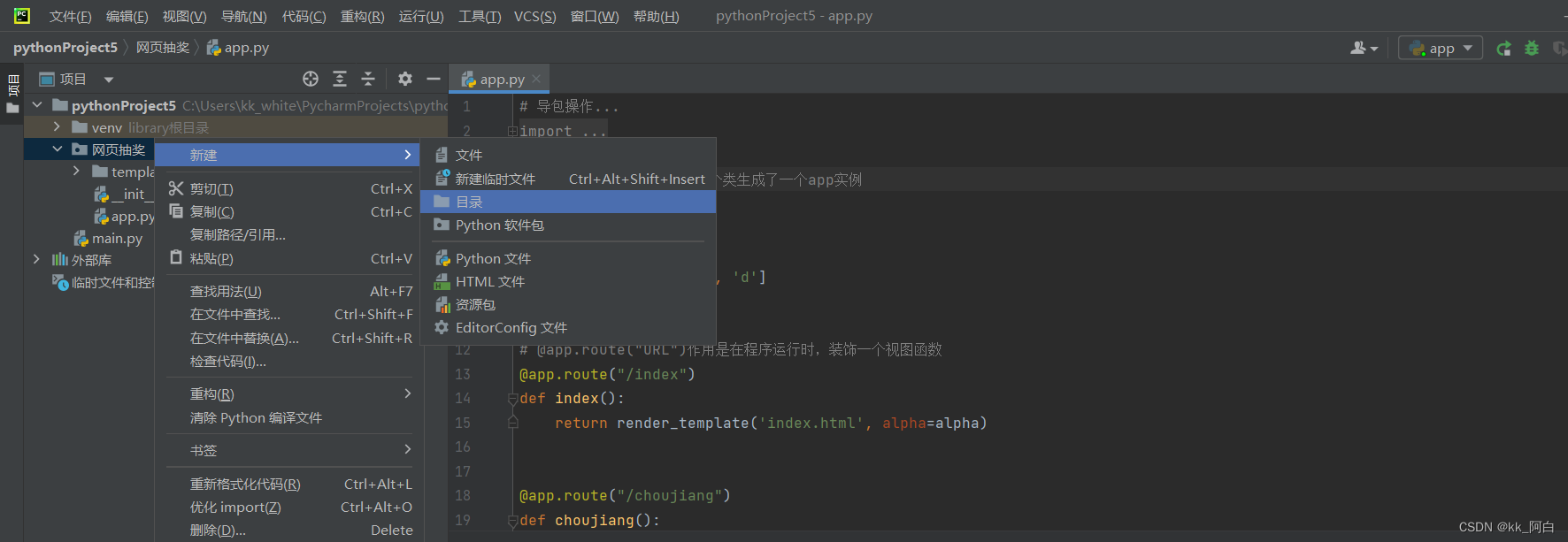Screen dimensions: 1568x542
Task: Choose 删除(D)... in context menu
Action: [x=288, y=531]
